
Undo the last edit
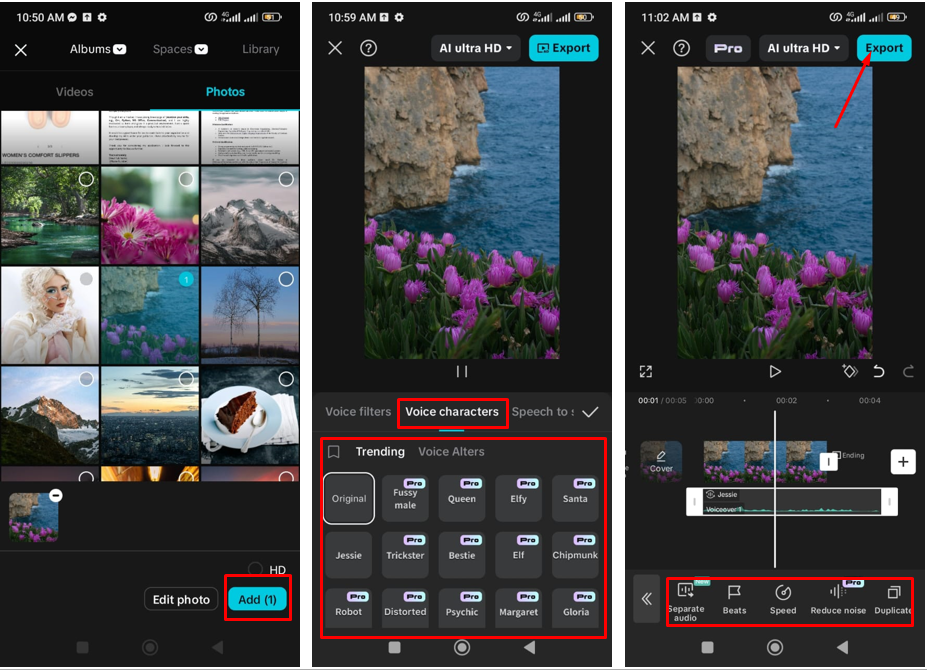tap(879, 371)
